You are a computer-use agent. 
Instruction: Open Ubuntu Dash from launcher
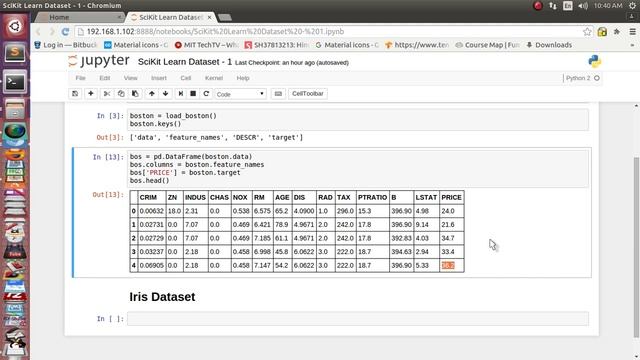15,27
